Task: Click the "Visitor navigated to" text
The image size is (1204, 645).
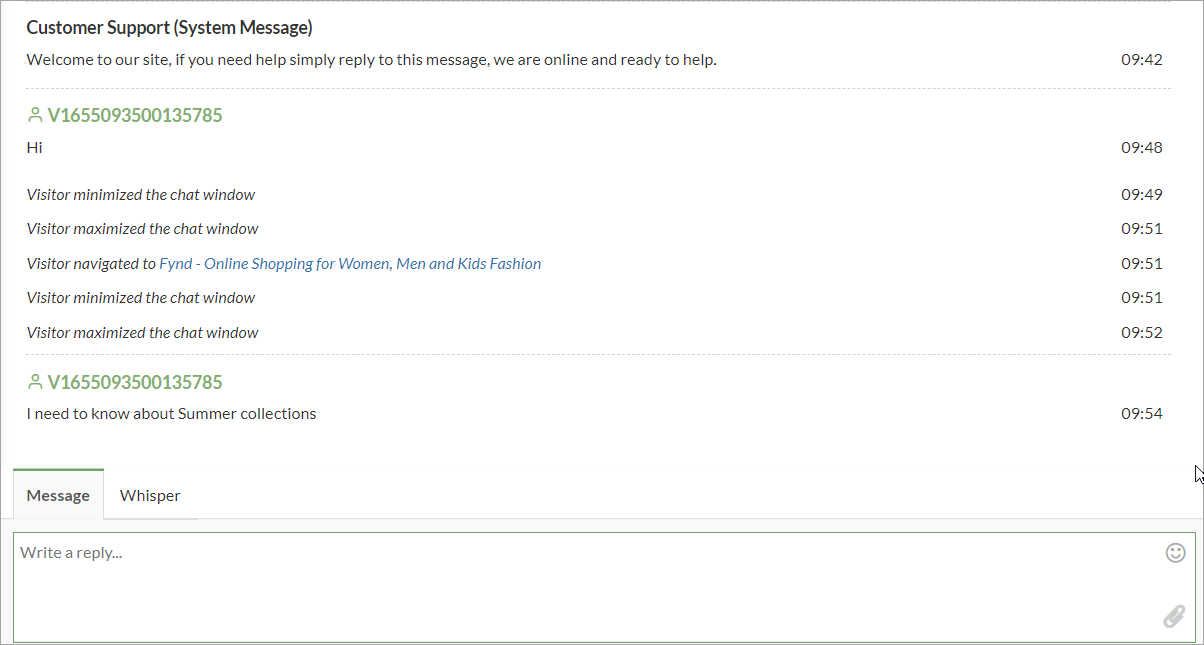Action: pyautogui.click(x=91, y=264)
